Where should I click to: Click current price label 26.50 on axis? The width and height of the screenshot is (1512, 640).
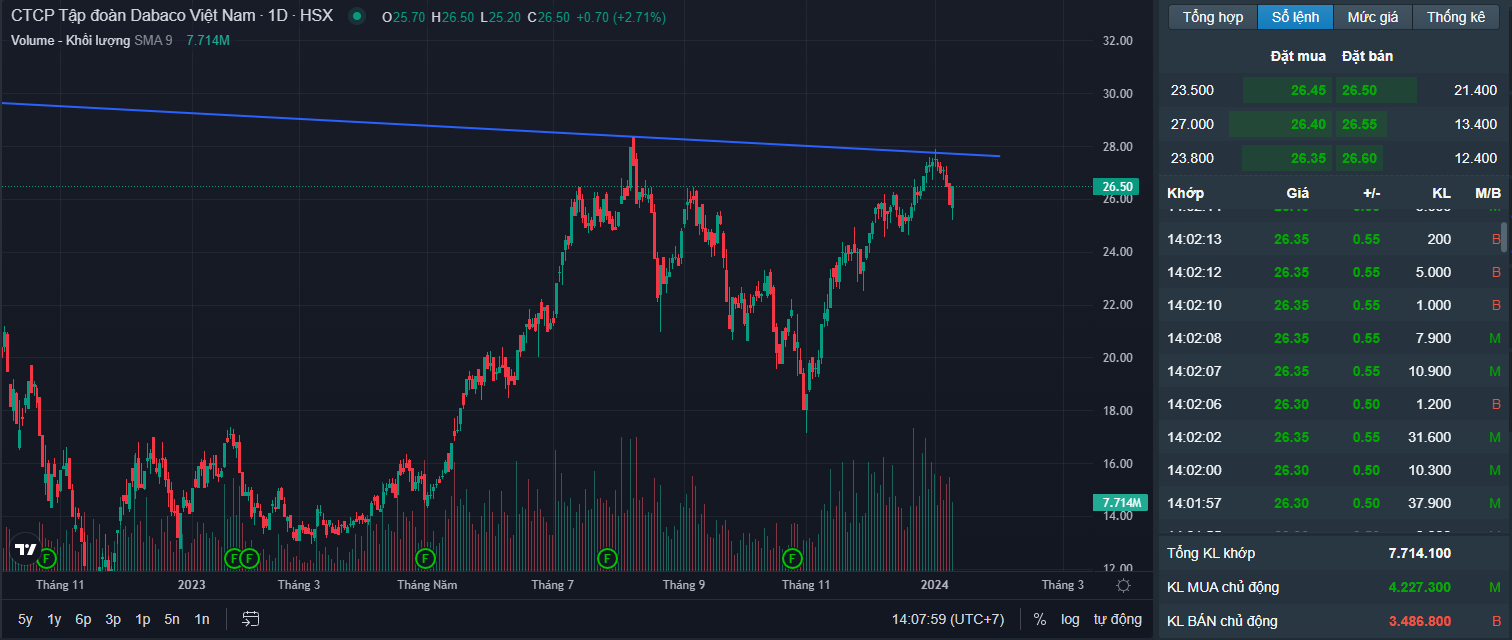point(1117,186)
